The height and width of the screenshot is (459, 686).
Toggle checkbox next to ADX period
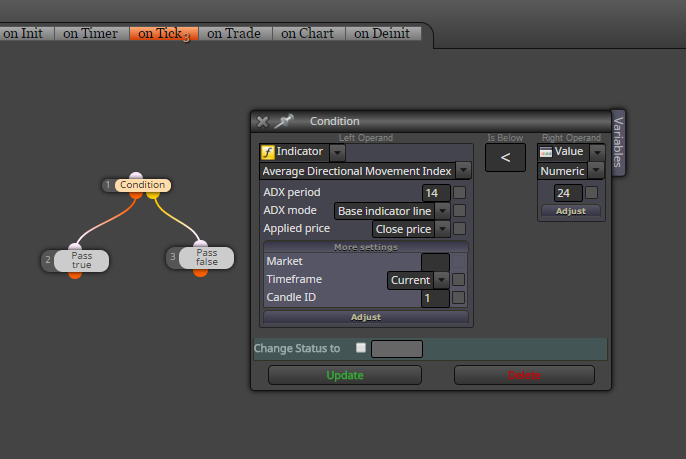tap(459, 193)
